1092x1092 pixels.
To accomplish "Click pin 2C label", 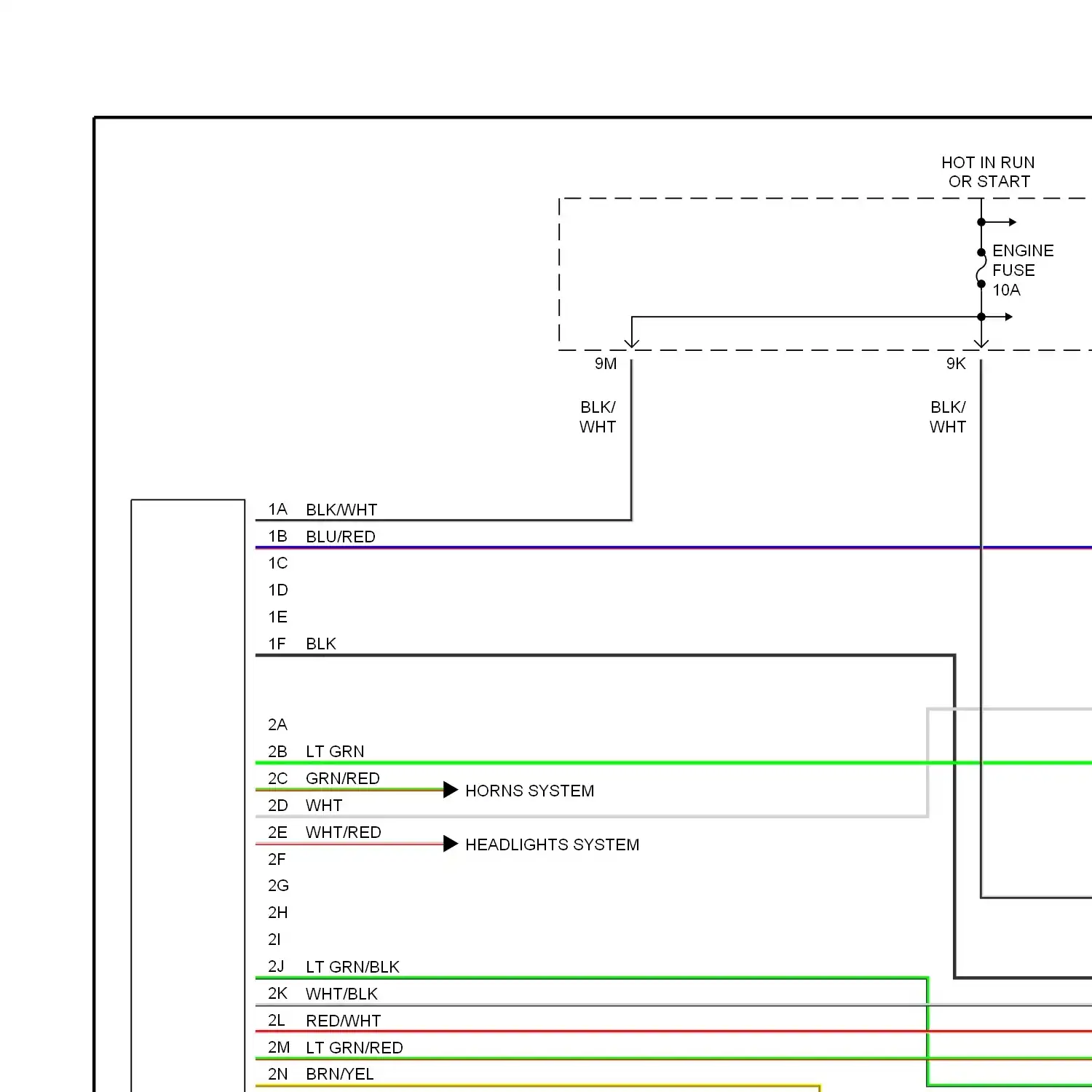I will coord(277,779).
